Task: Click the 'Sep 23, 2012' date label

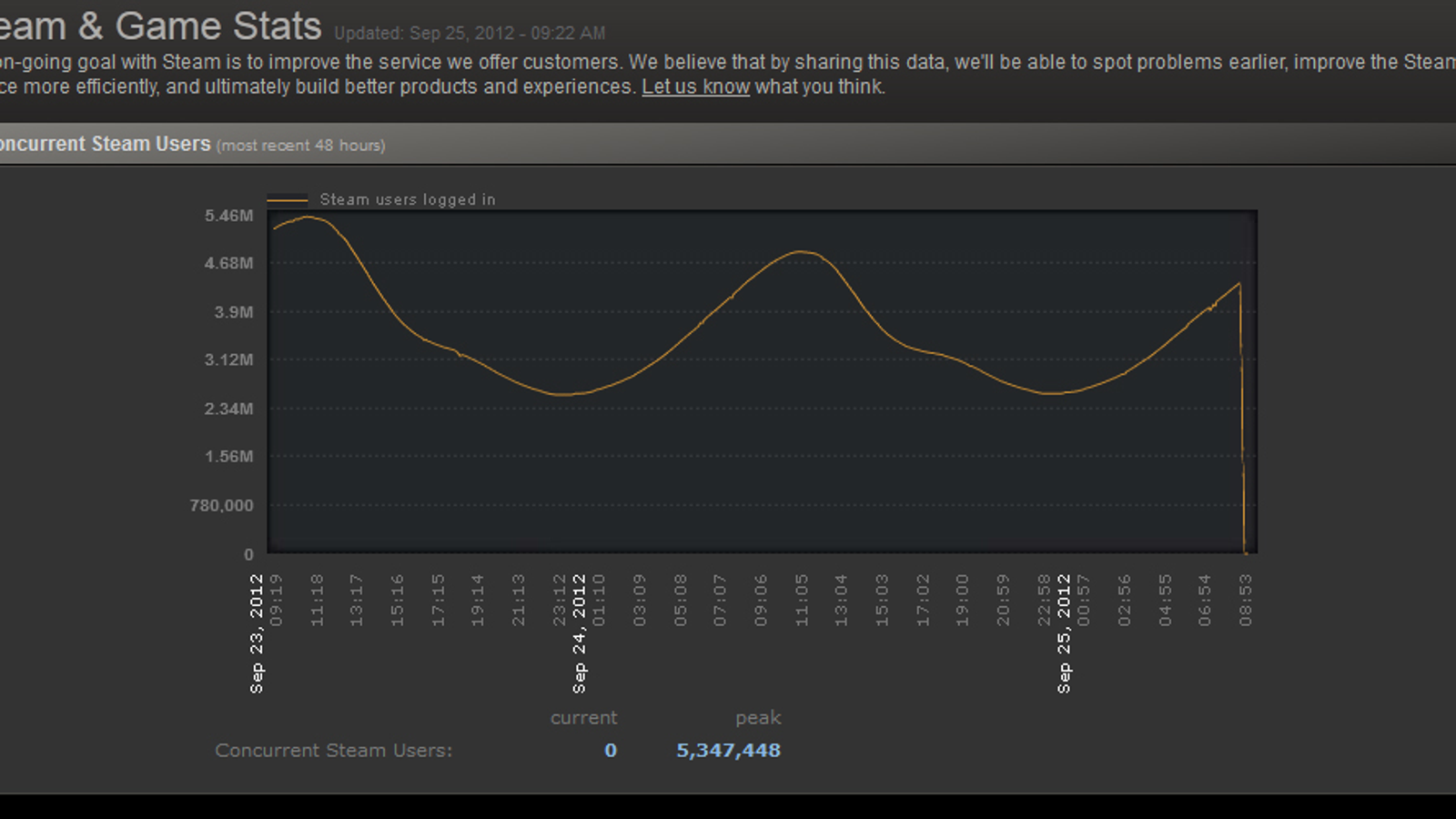Action: (x=257, y=633)
